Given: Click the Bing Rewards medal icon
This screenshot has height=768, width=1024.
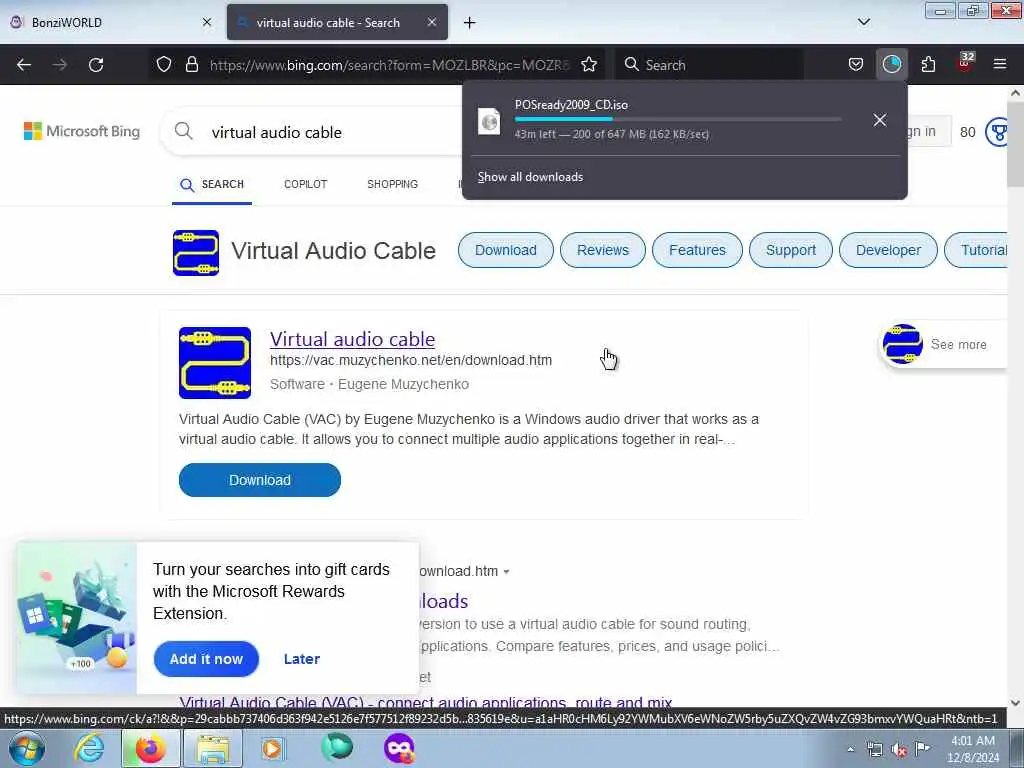Looking at the screenshot, I should (x=997, y=132).
